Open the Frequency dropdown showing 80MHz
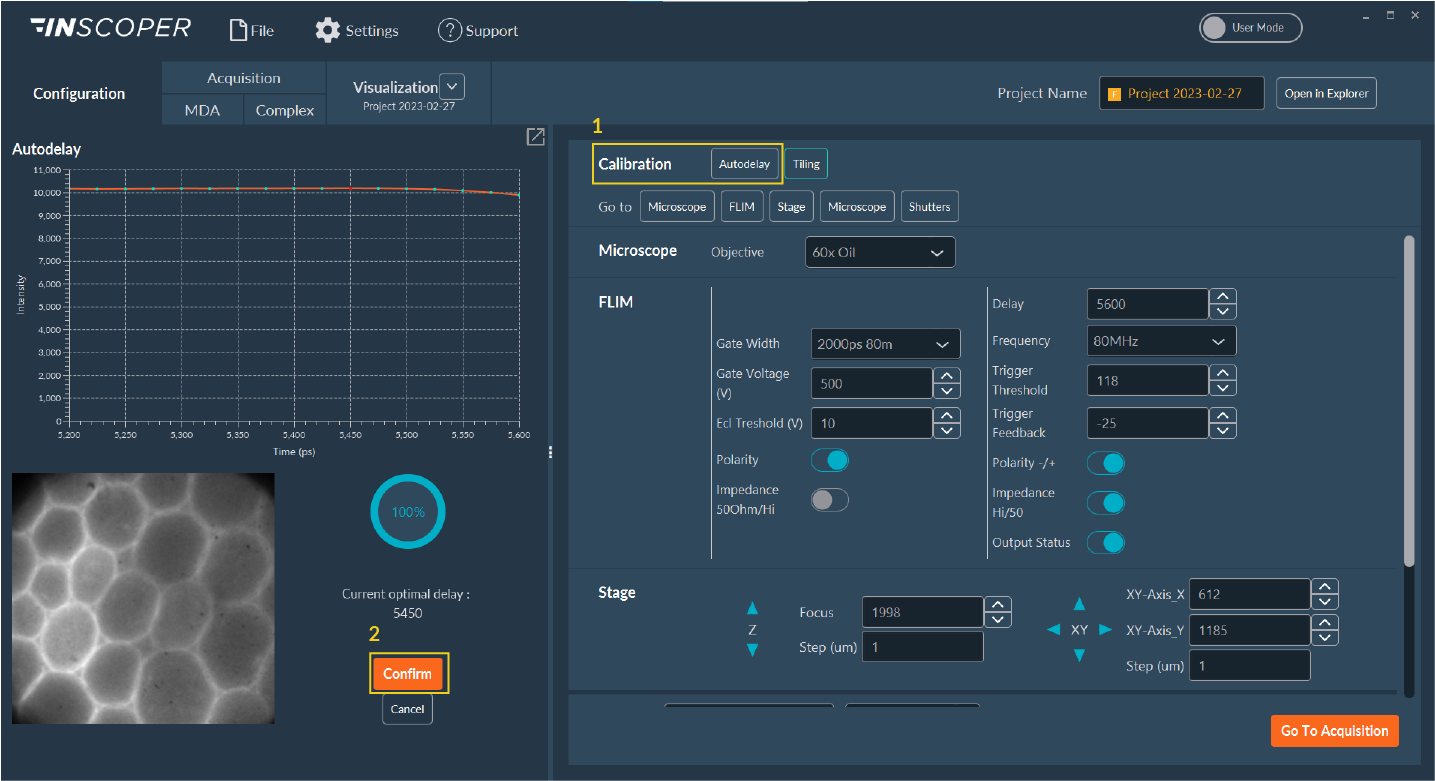 (1160, 340)
